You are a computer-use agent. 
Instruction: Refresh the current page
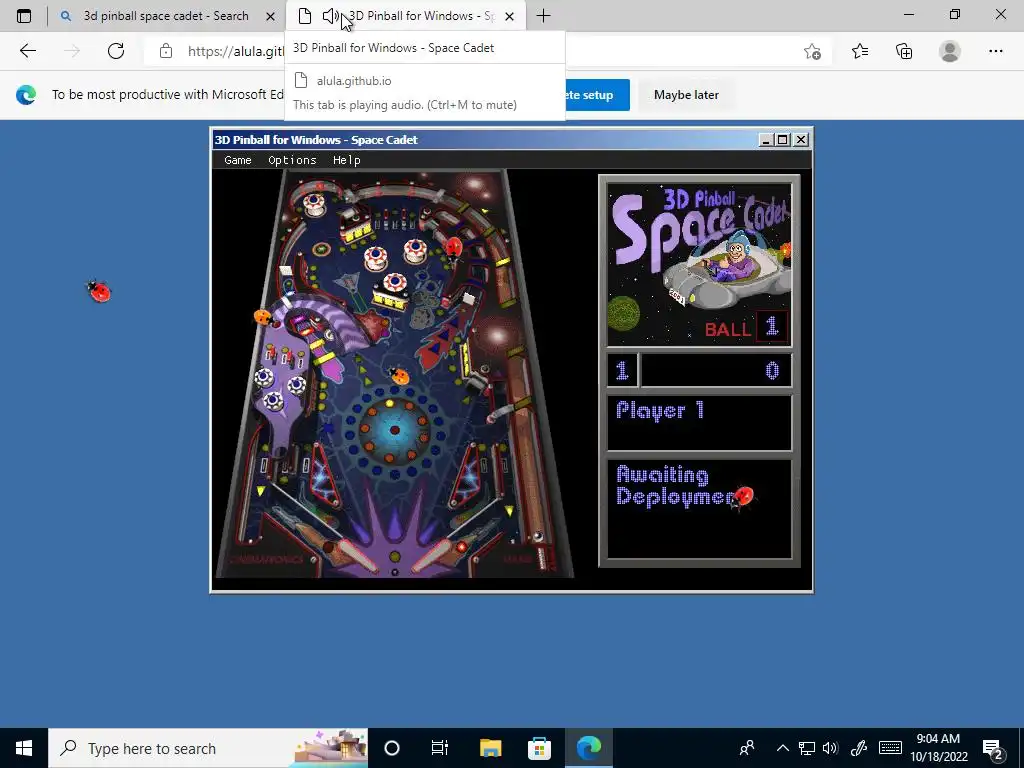pyautogui.click(x=116, y=51)
